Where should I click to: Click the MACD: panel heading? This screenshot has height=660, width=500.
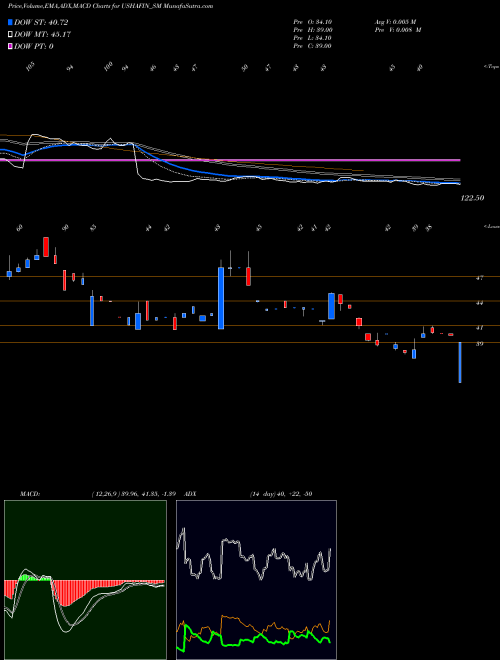click(30, 494)
